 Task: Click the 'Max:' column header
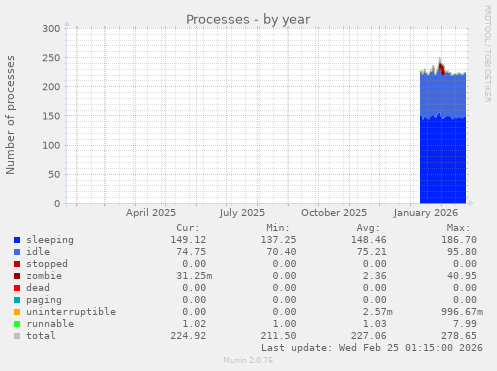459,228
